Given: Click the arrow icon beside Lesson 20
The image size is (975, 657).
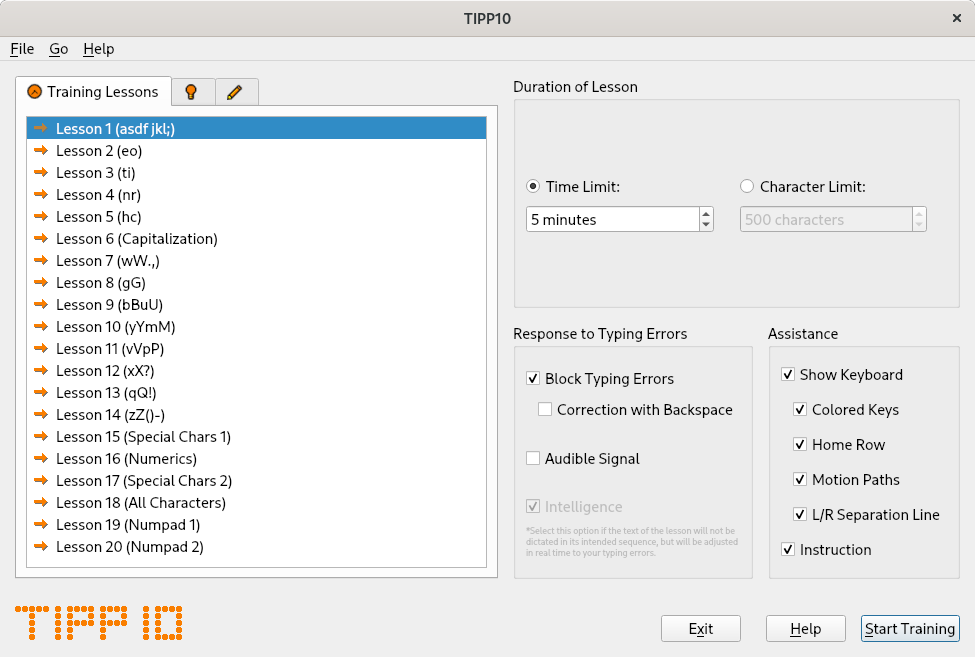Looking at the screenshot, I should pyautogui.click(x=40, y=547).
